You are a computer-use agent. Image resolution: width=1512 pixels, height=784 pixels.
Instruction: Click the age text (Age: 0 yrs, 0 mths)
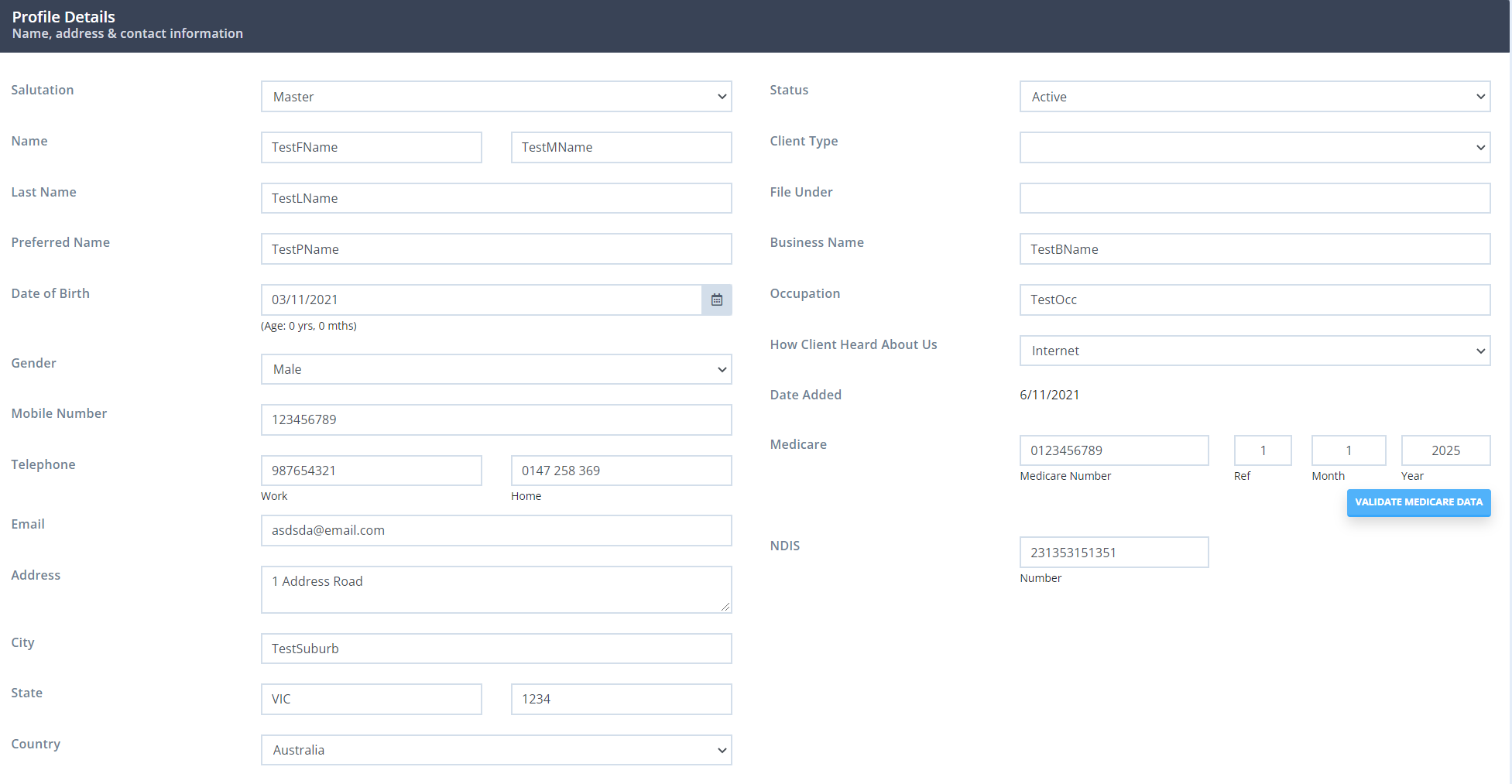tap(309, 326)
